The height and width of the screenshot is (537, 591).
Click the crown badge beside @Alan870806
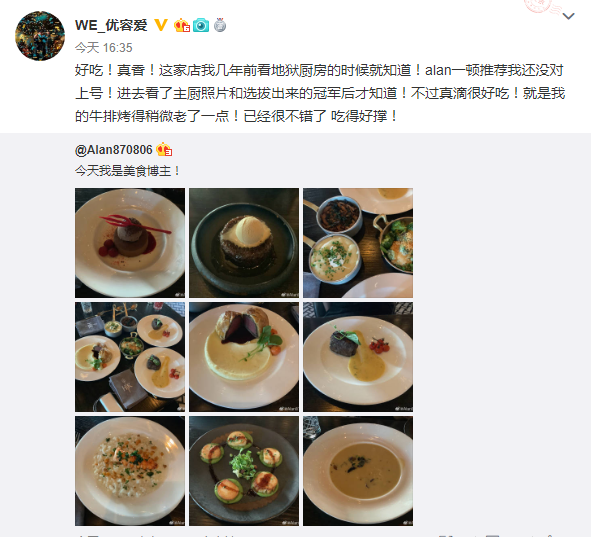[164, 150]
